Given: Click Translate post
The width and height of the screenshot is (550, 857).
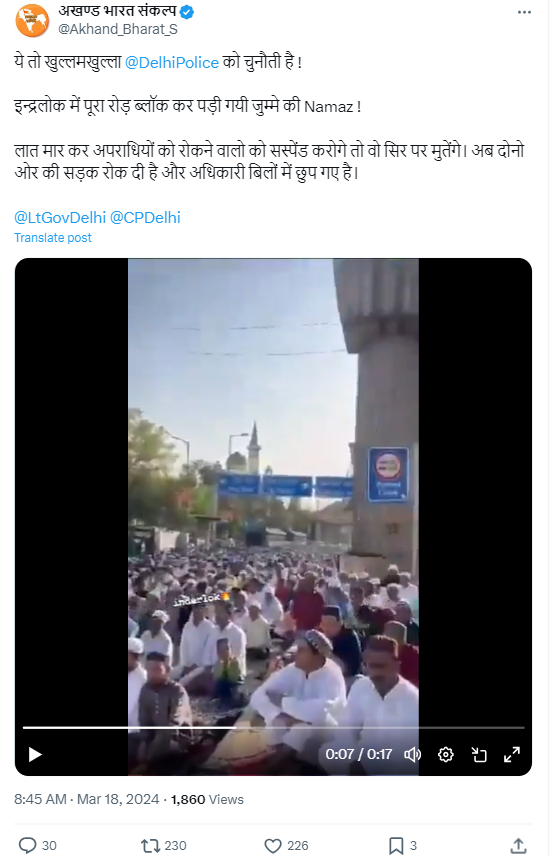Looking at the screenshot, I should tap(52, 238).
